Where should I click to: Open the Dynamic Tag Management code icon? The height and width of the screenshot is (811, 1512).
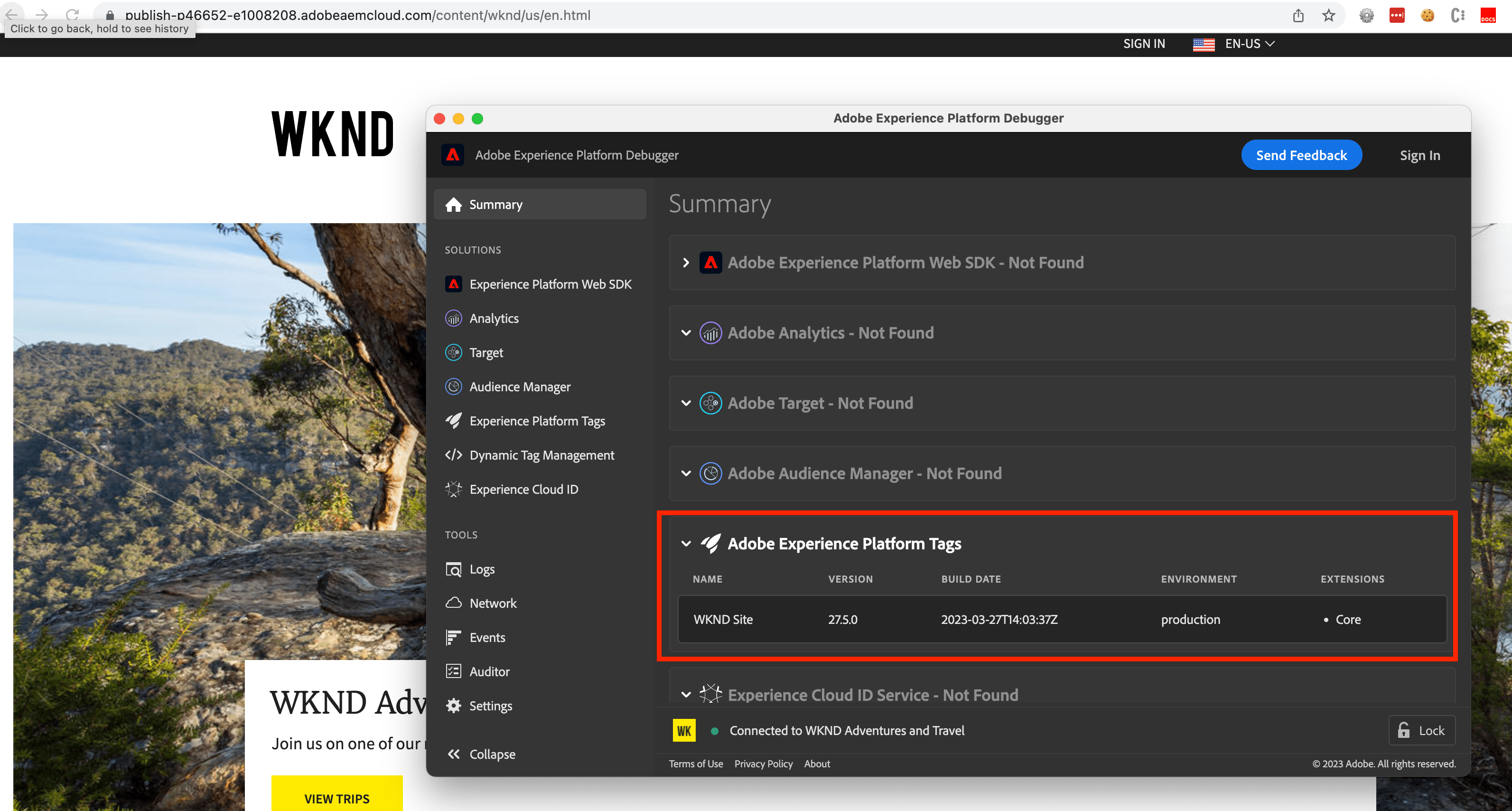coord(453,455)
